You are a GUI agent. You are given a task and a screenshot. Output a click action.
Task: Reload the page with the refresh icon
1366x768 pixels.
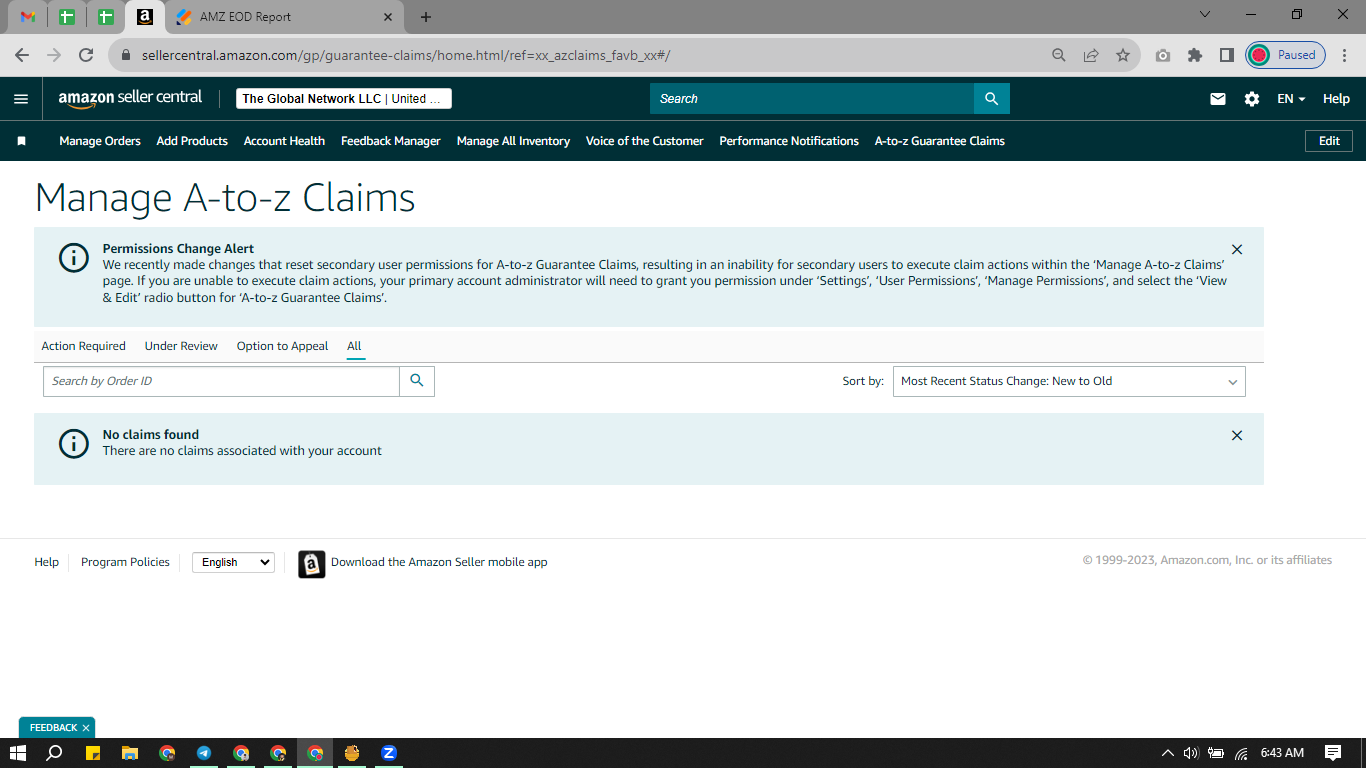pyautogui.click(x=86, y=55)
